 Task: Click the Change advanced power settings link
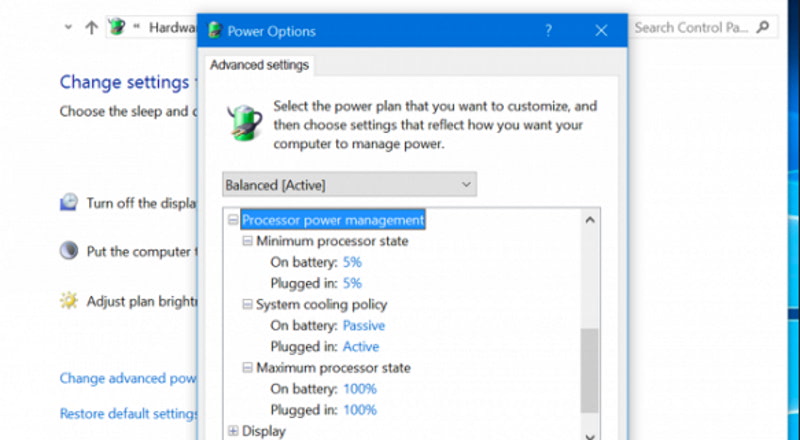click(128, 378)
